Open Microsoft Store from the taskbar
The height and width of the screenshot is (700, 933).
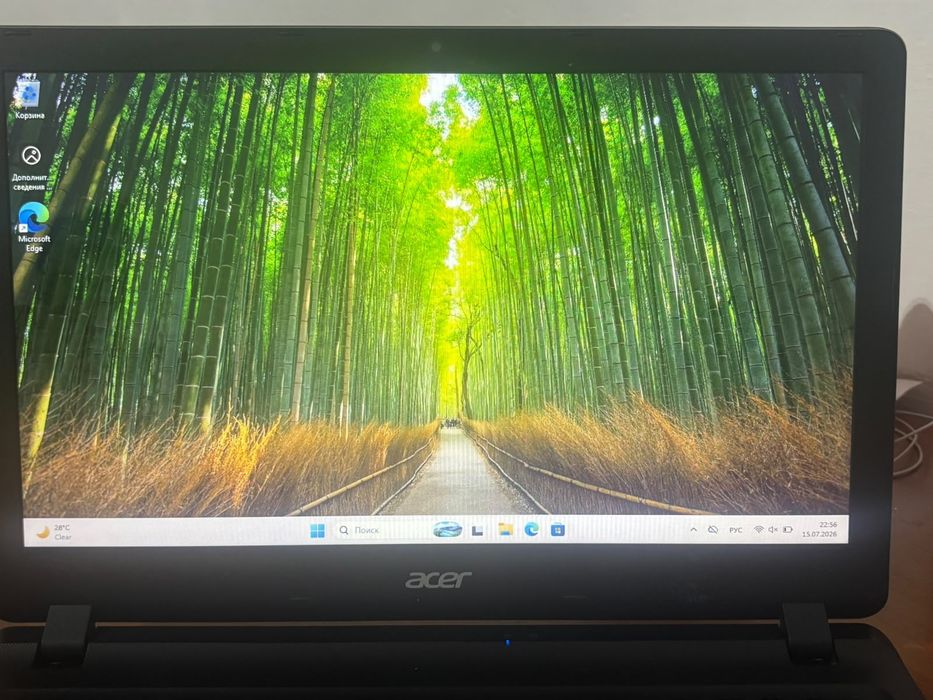click(558, 529)
